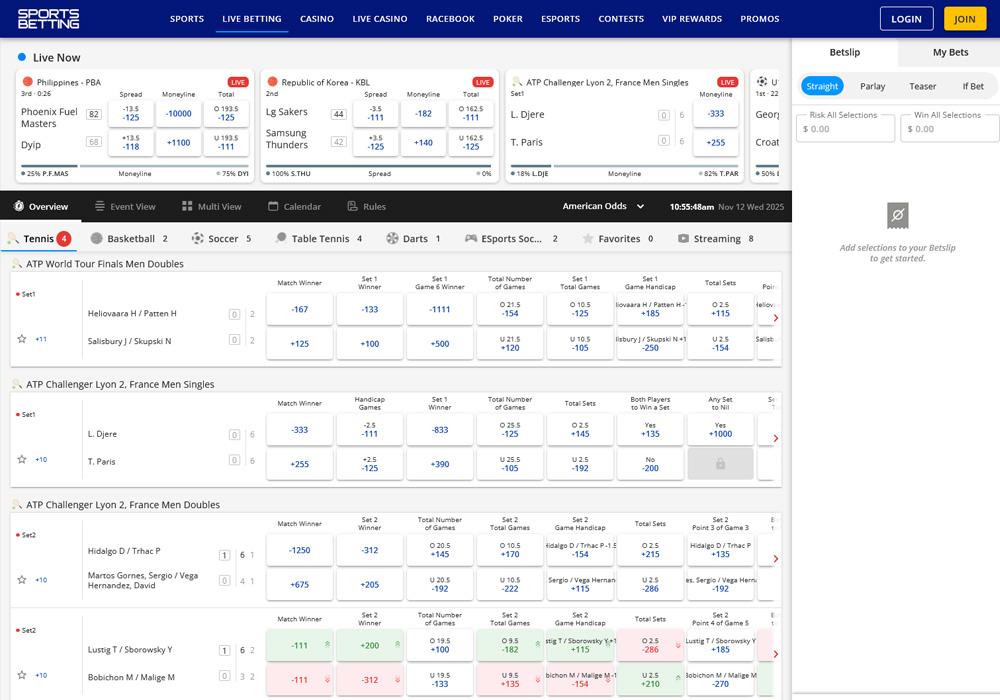
Task: Open the Racebook menu item
Action: click(450, 19)
